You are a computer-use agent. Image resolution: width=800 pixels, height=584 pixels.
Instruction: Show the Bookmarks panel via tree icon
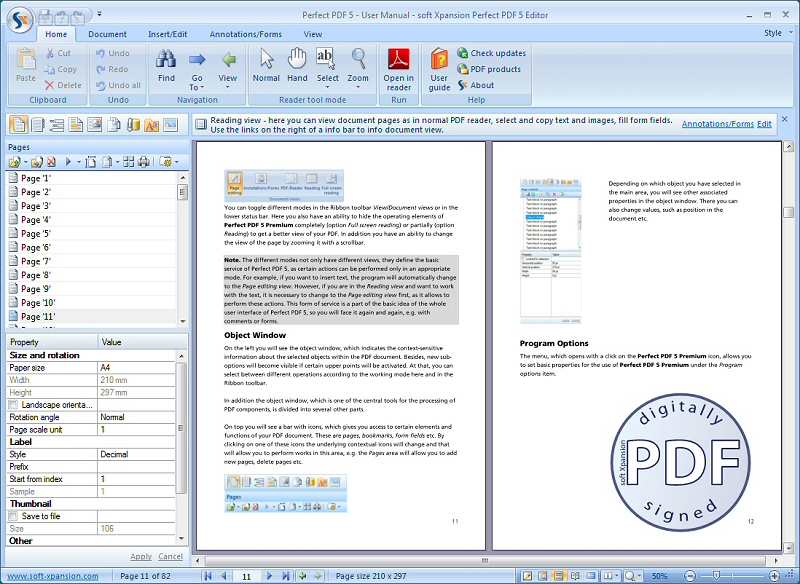[x=57, y=124]
